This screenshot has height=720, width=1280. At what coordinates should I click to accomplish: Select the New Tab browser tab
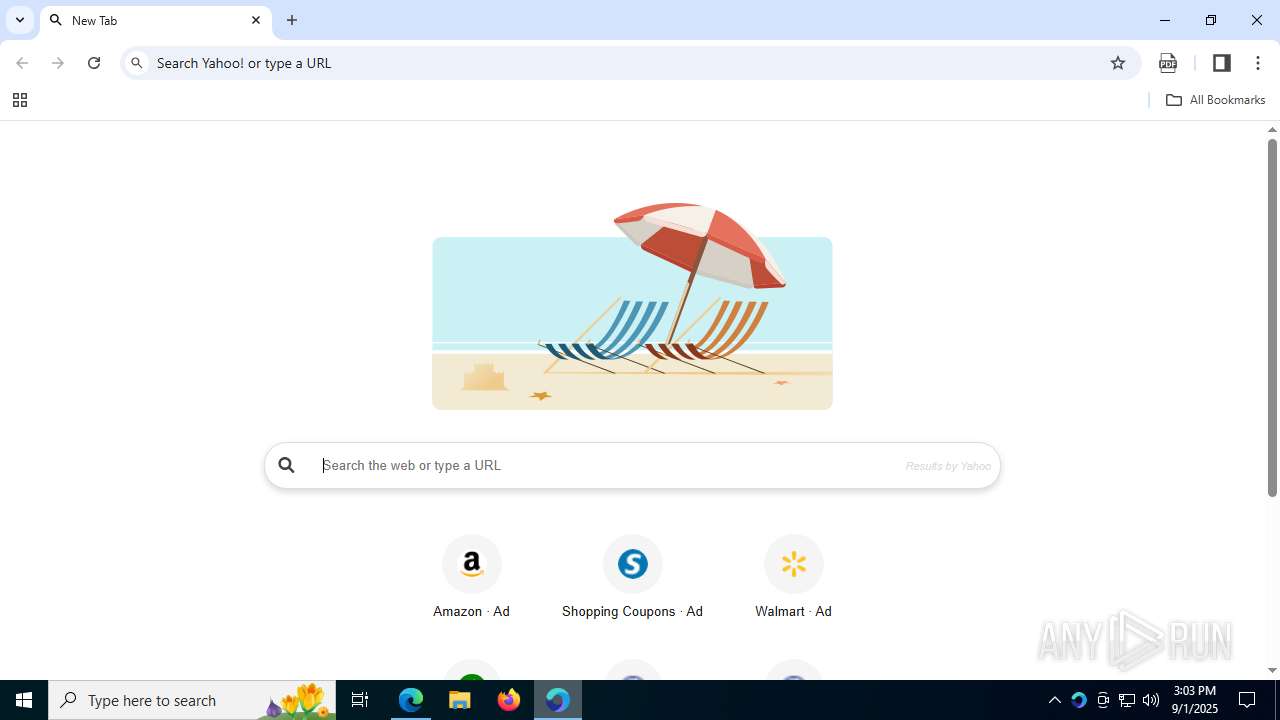click(x=155, y=20)
